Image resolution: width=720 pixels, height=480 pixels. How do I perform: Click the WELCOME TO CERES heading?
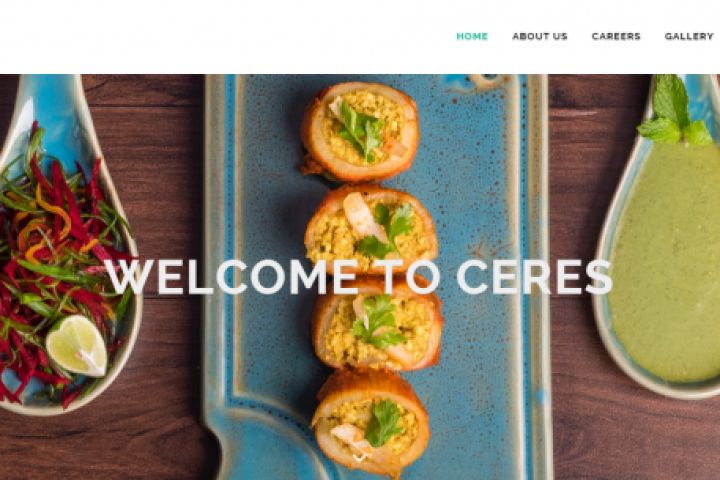[x=359, y=277]
